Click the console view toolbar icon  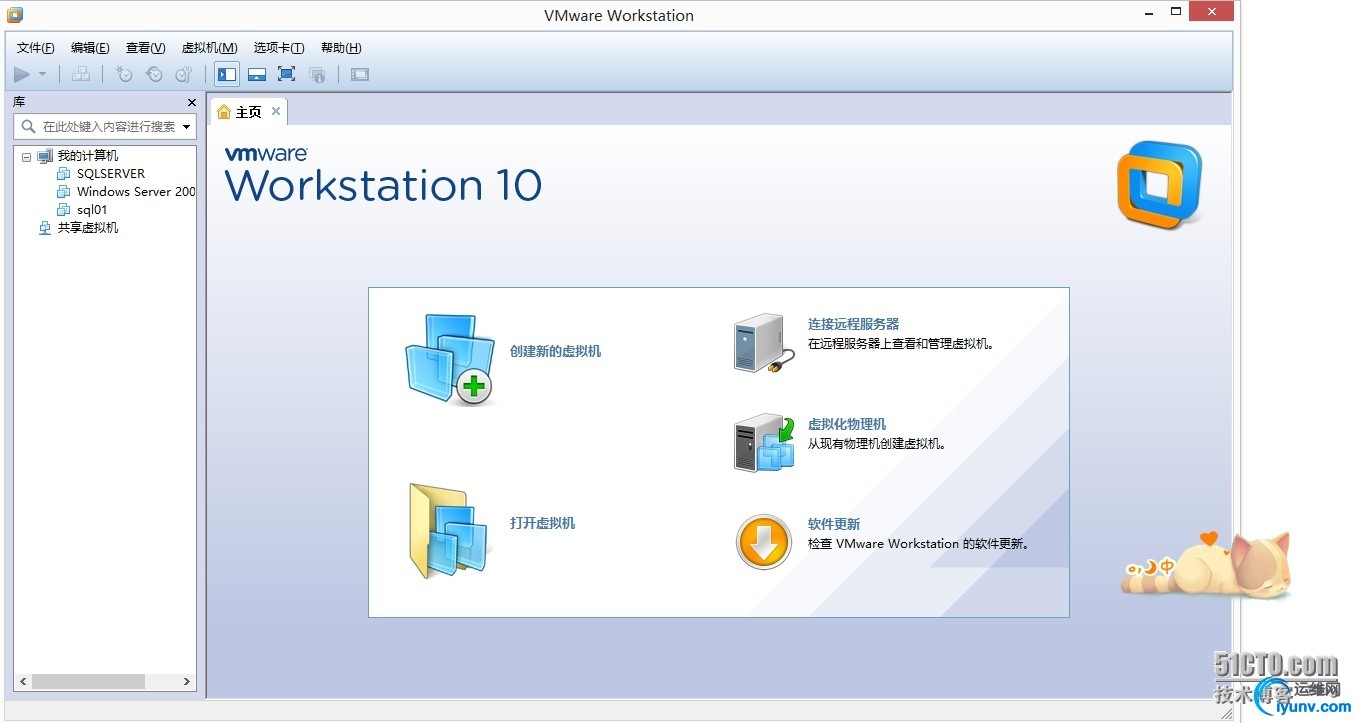pyautogui.click(x=360, y=74)
